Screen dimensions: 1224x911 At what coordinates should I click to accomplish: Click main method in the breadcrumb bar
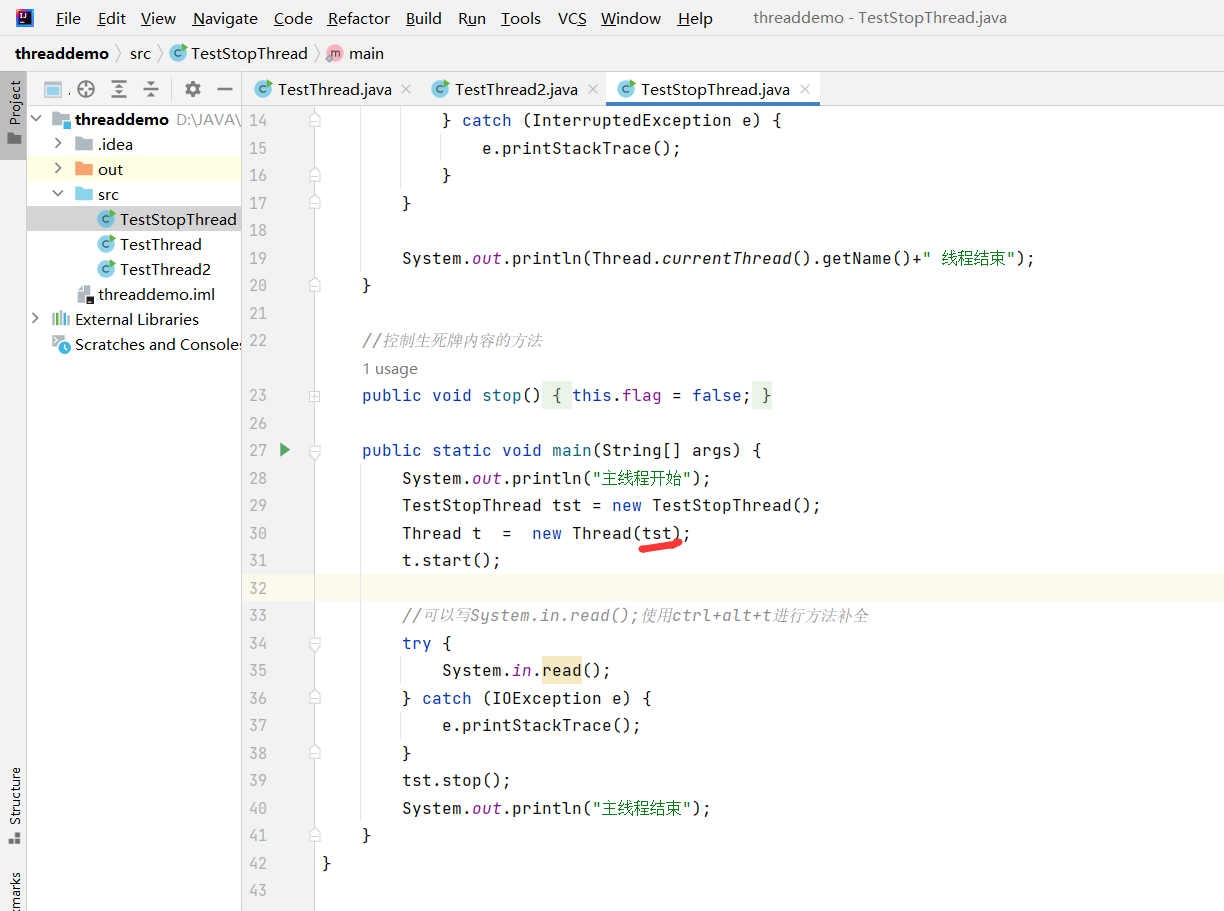(355, 53)
